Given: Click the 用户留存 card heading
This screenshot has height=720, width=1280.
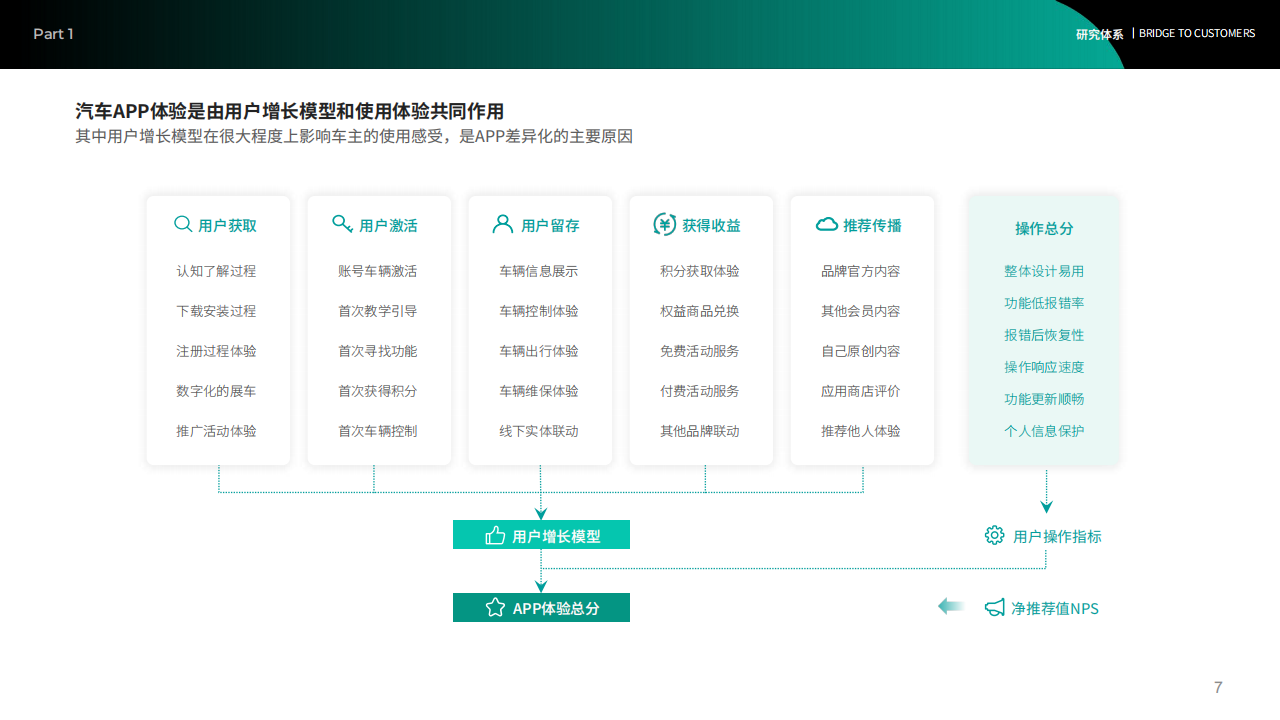Looking at the screenshot, I should tap(550, 225).
